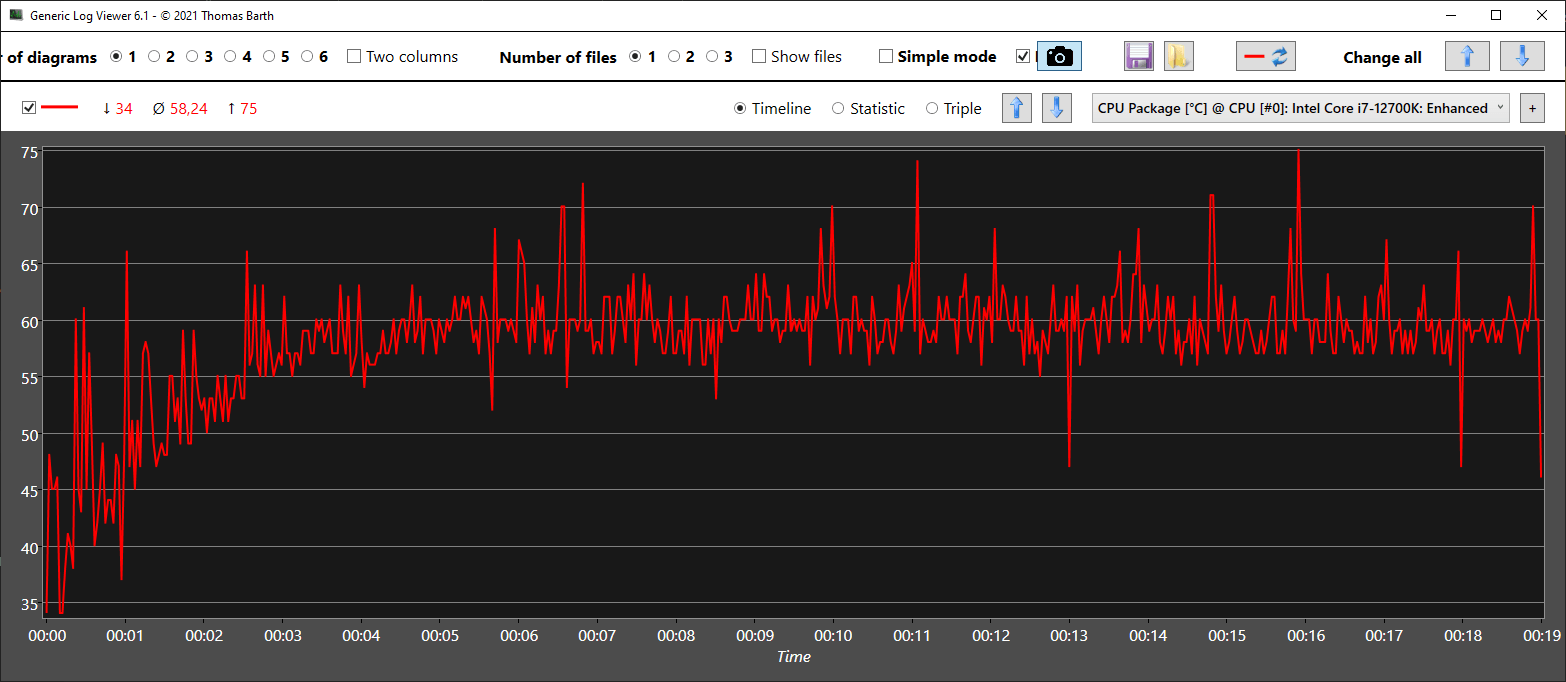Enable Simple mode checkbox
1566x682 pixels.
point(886,57)
